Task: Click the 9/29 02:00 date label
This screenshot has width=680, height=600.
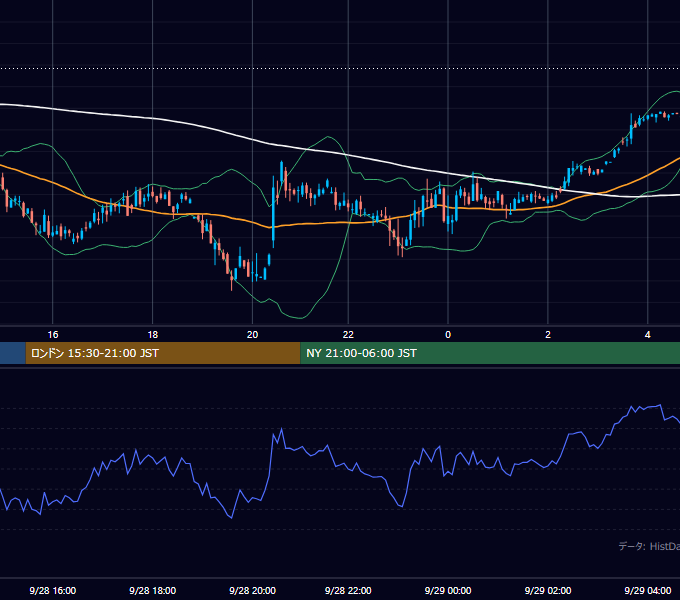Action: (x=548, y=590)
